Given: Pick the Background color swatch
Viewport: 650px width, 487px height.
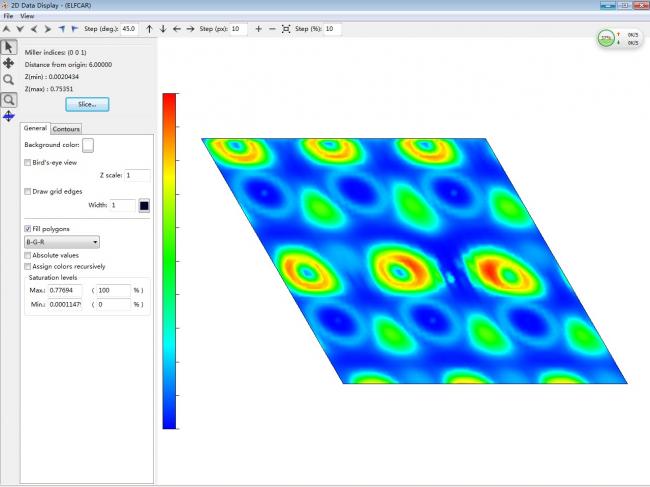Looking at the screenshot, I should 88,146.
